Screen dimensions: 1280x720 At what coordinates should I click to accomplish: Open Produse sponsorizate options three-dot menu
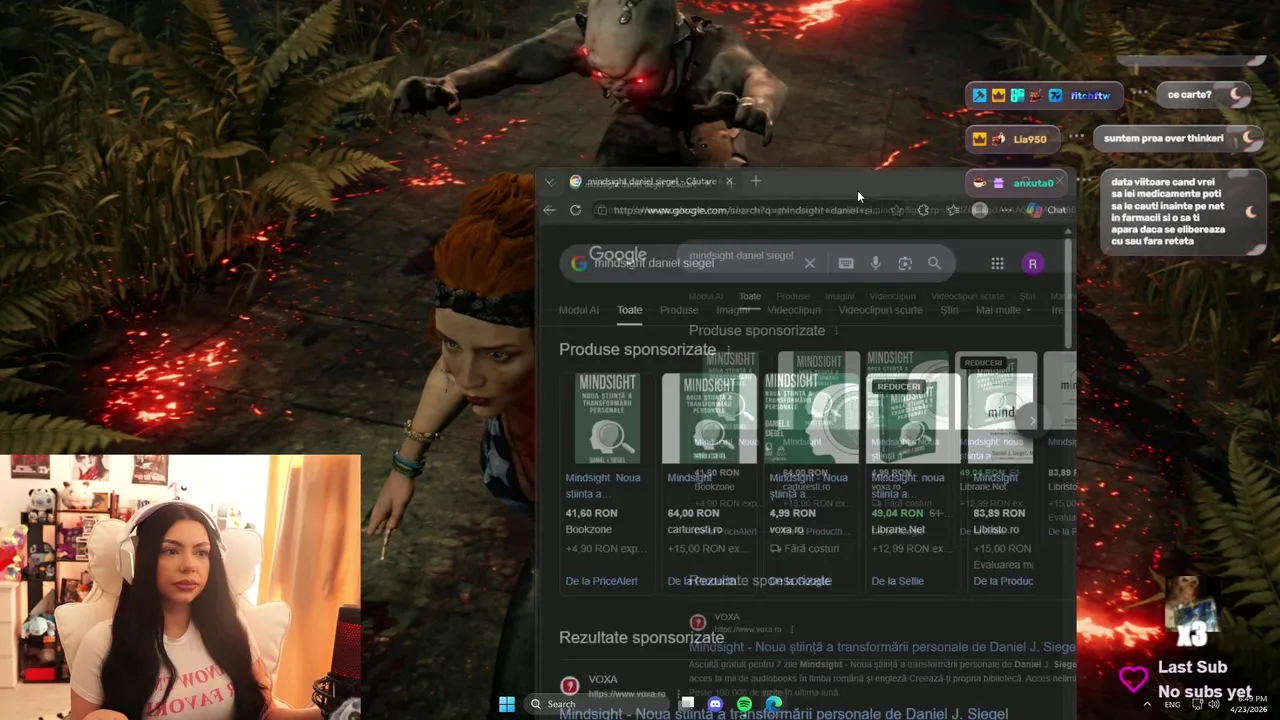[x=729, y=350]
